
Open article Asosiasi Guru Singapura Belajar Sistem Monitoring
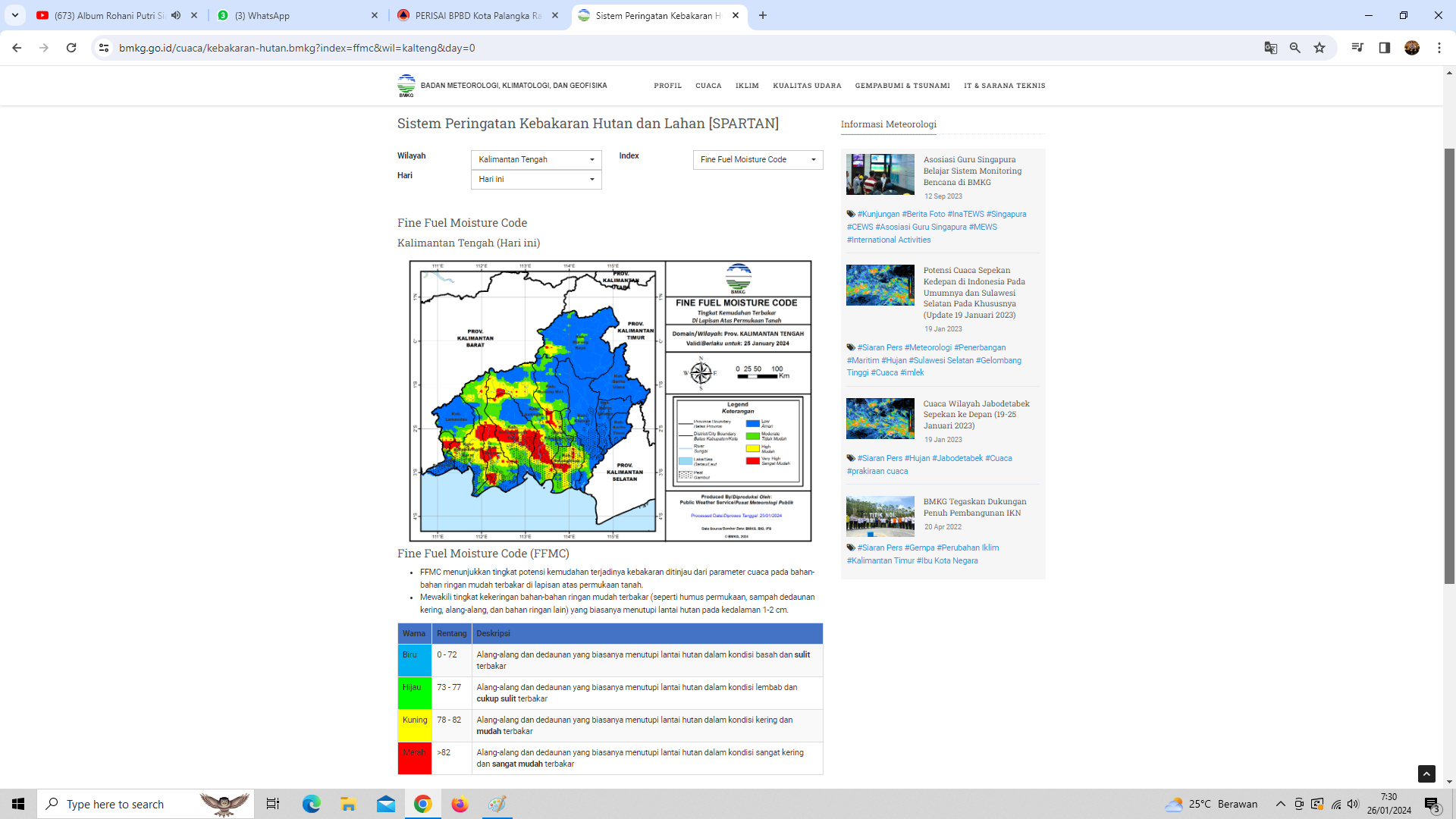pos(972,171)
